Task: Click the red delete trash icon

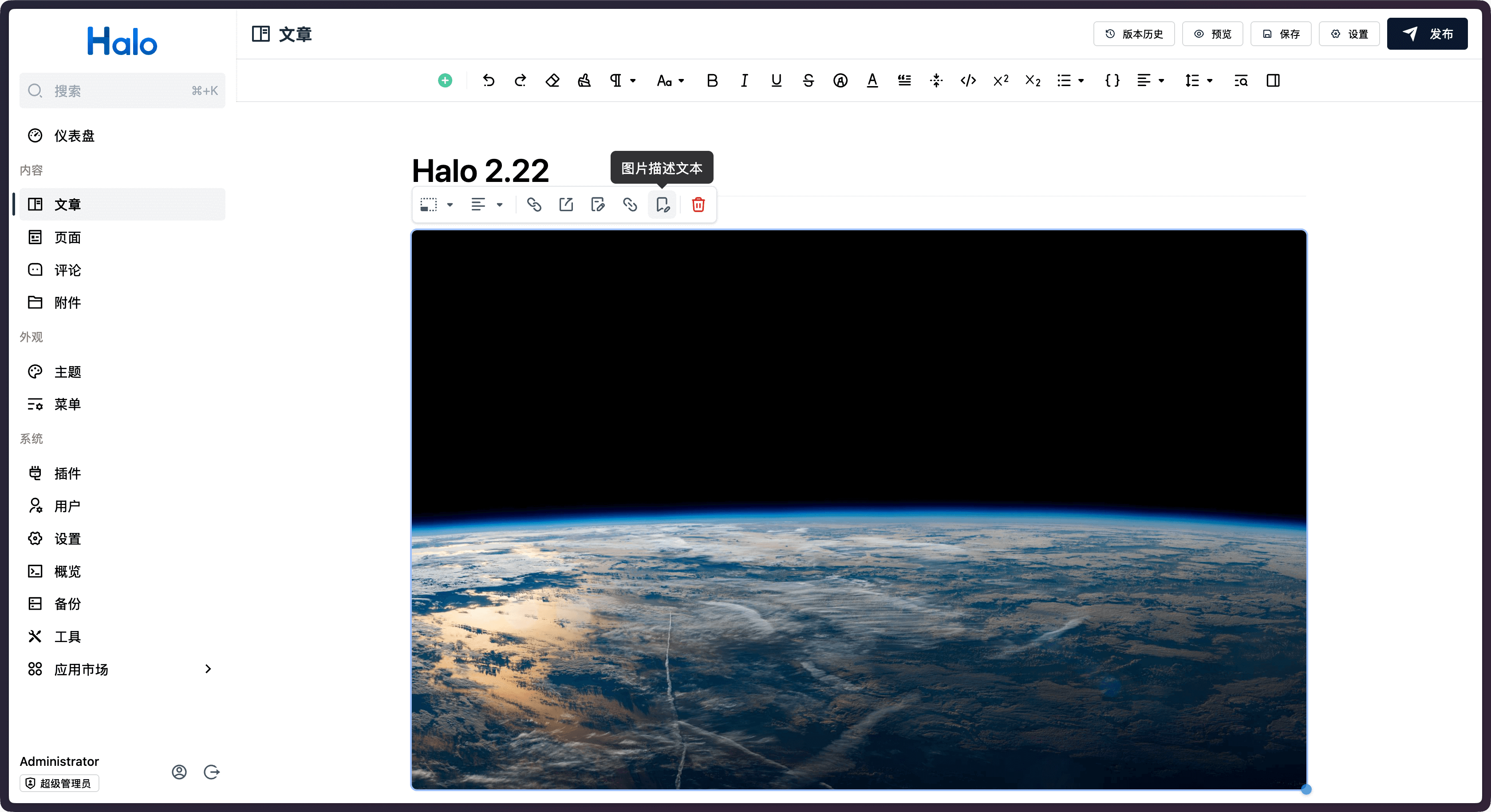Action: click(x=698, y=204)
